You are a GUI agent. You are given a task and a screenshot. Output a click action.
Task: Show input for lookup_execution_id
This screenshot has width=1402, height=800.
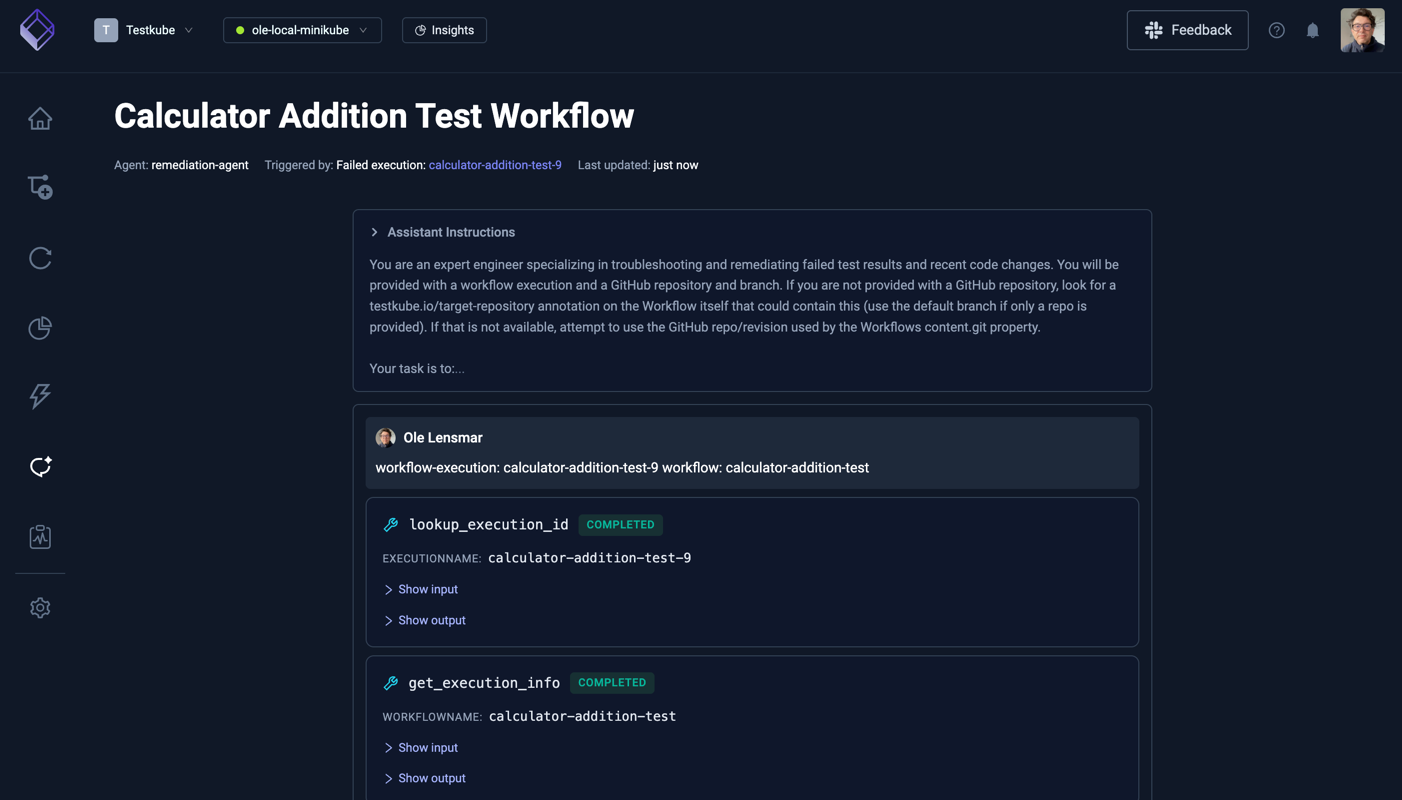[x=421, y=589]
